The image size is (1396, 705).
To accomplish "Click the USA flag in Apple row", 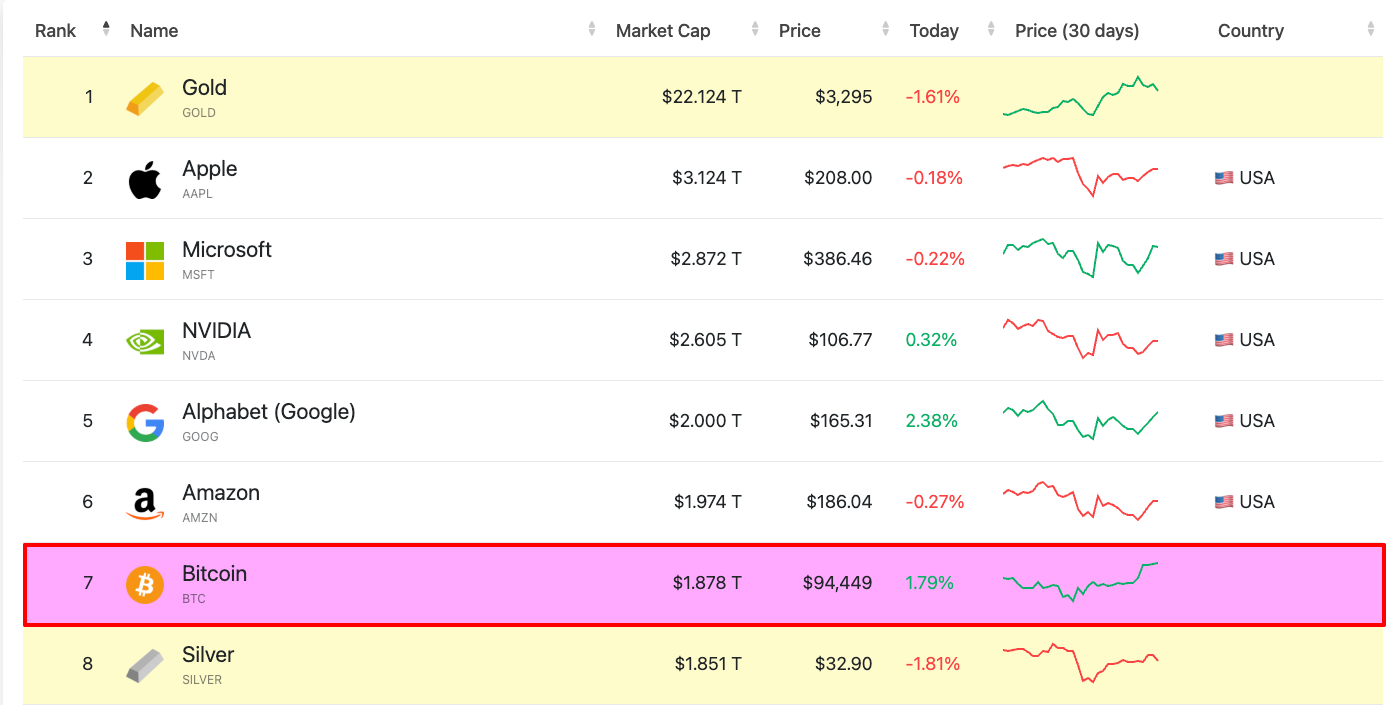I will [x=1224, y=178].
